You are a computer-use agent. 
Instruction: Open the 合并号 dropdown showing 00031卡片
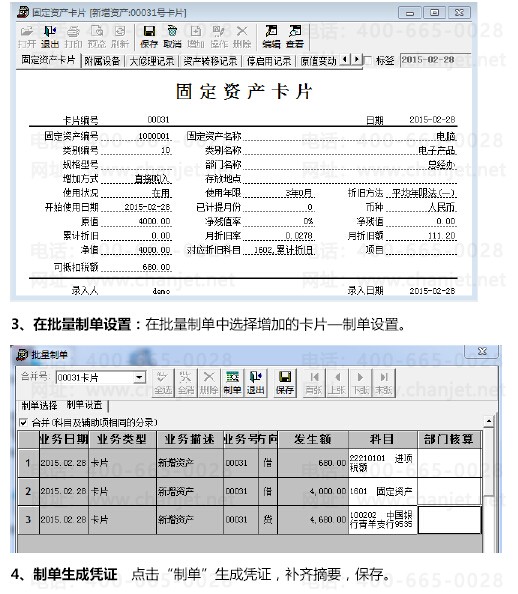tap(140, 377)
